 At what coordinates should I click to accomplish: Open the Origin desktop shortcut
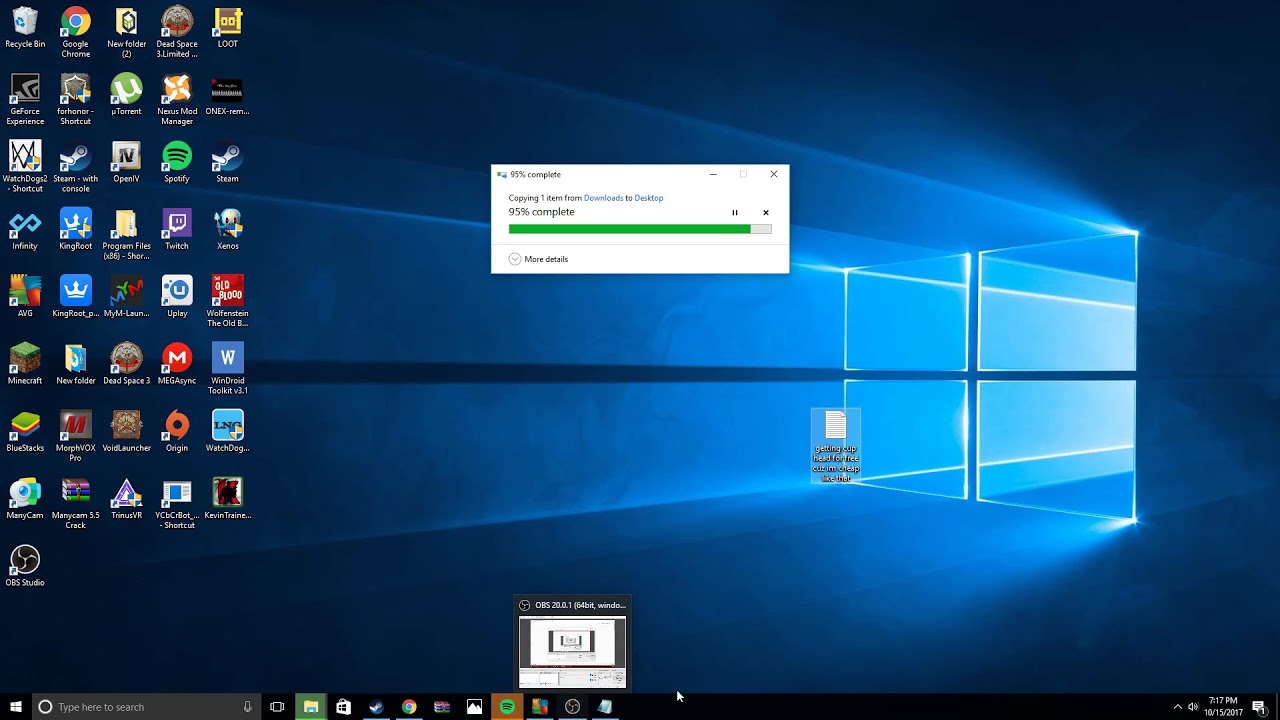177,427
